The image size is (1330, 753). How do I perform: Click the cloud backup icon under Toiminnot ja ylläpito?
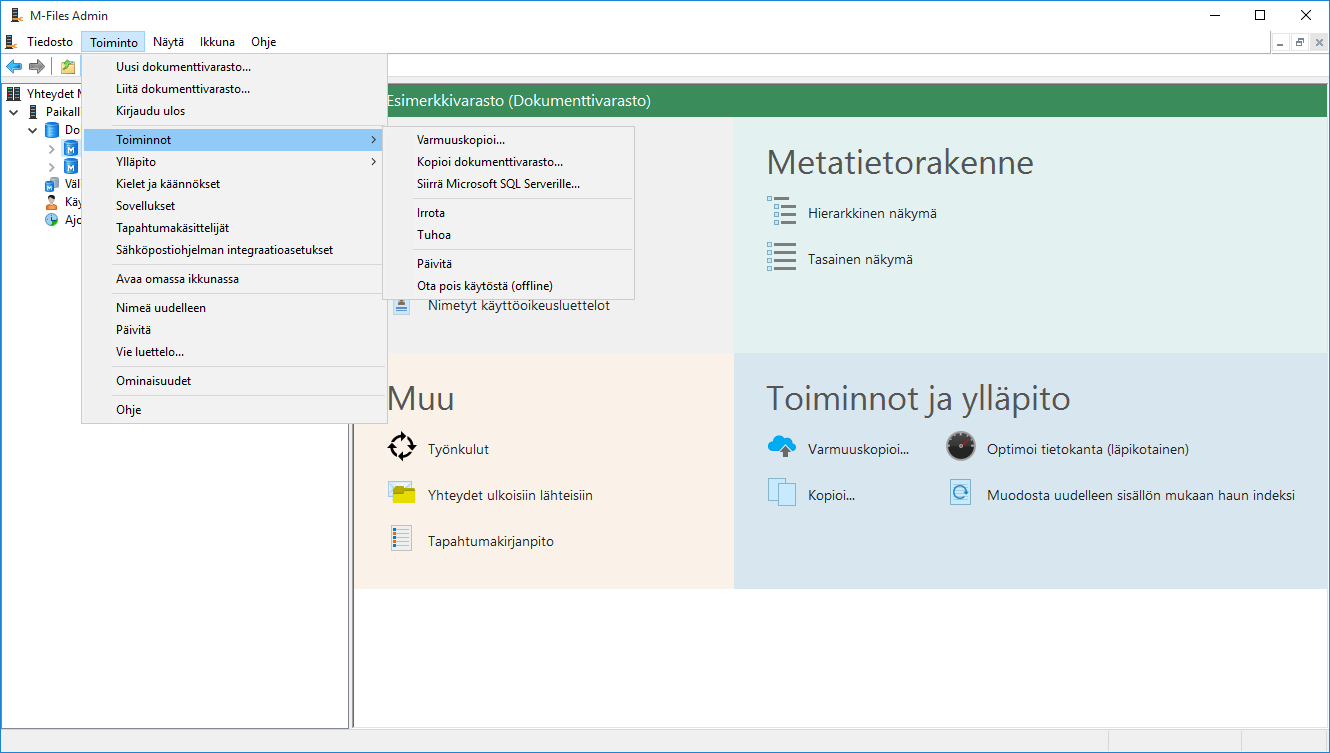tap(781, 447)
